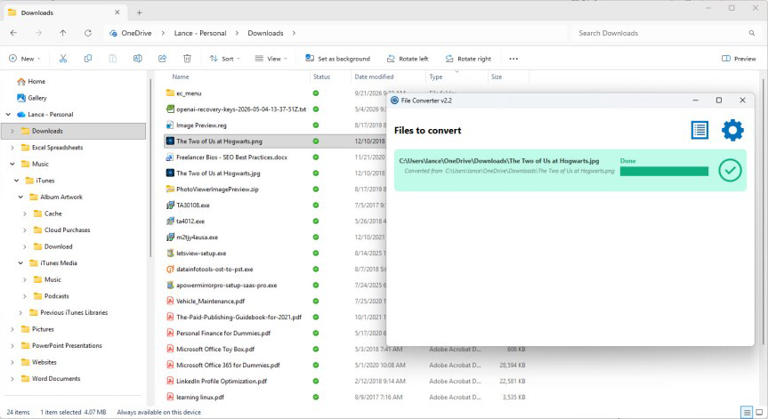Click the green conversion done checkmark

click(x=730, y=170)
